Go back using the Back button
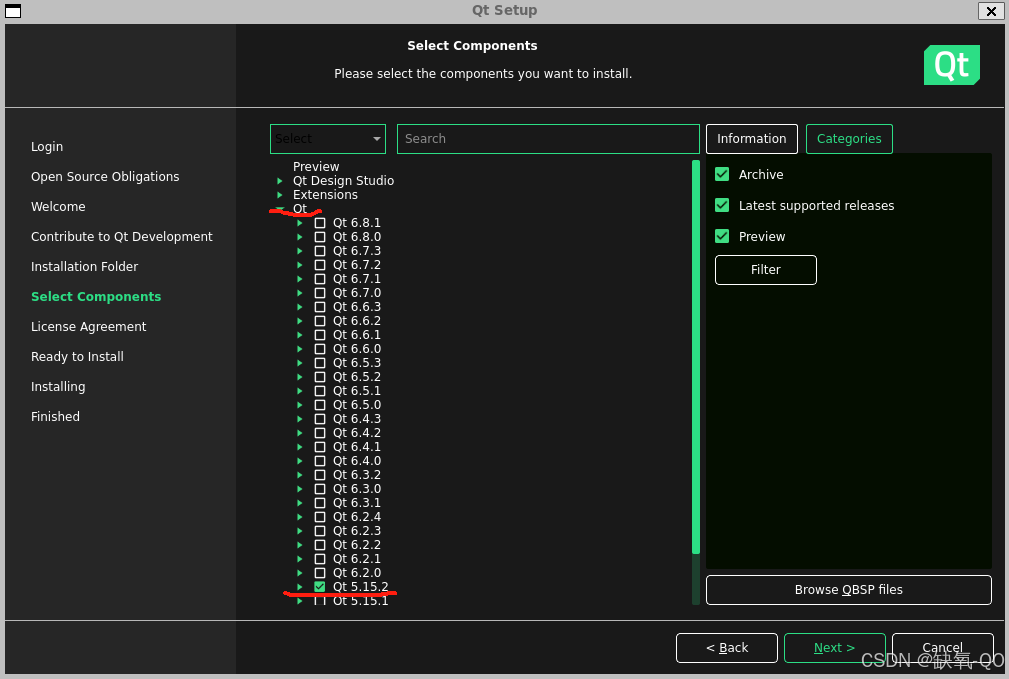Image resolution: width=1009 pixels, height=679 pixels. click(x=726, y=647)
